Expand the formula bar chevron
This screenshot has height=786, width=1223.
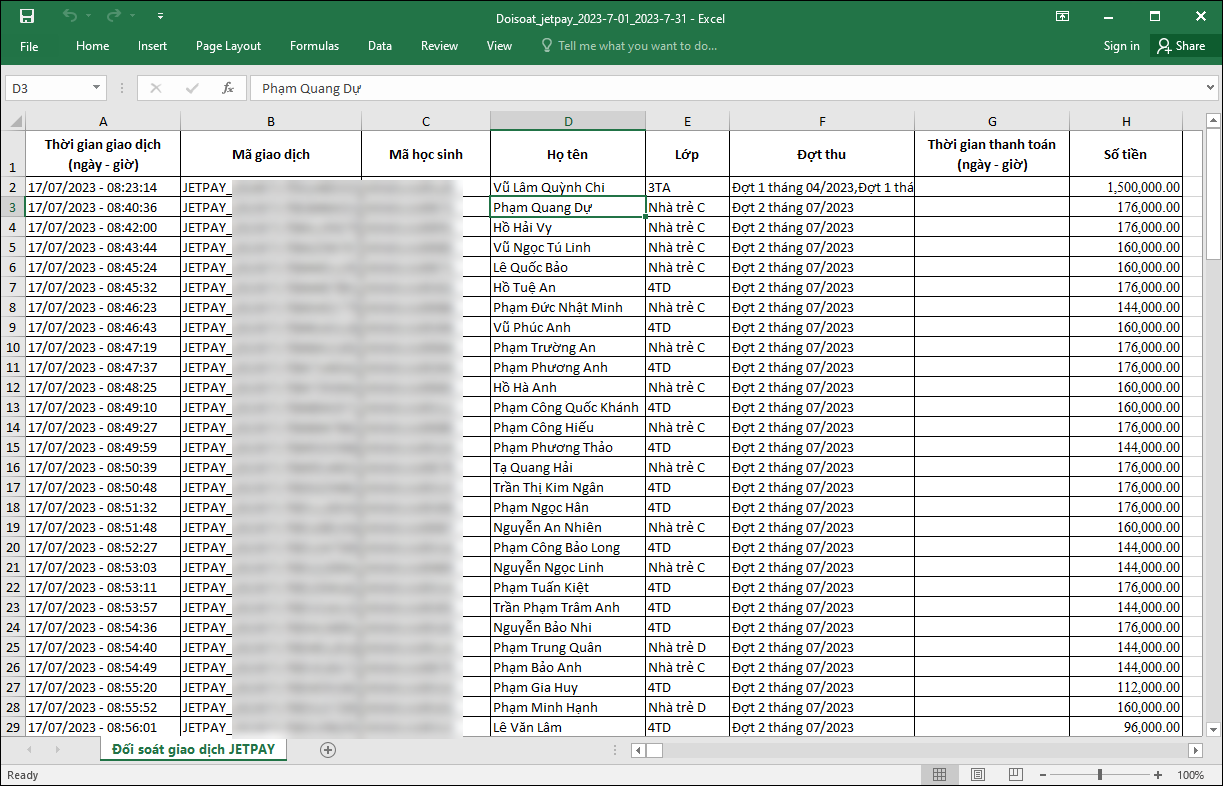(x=1210, y=88)
